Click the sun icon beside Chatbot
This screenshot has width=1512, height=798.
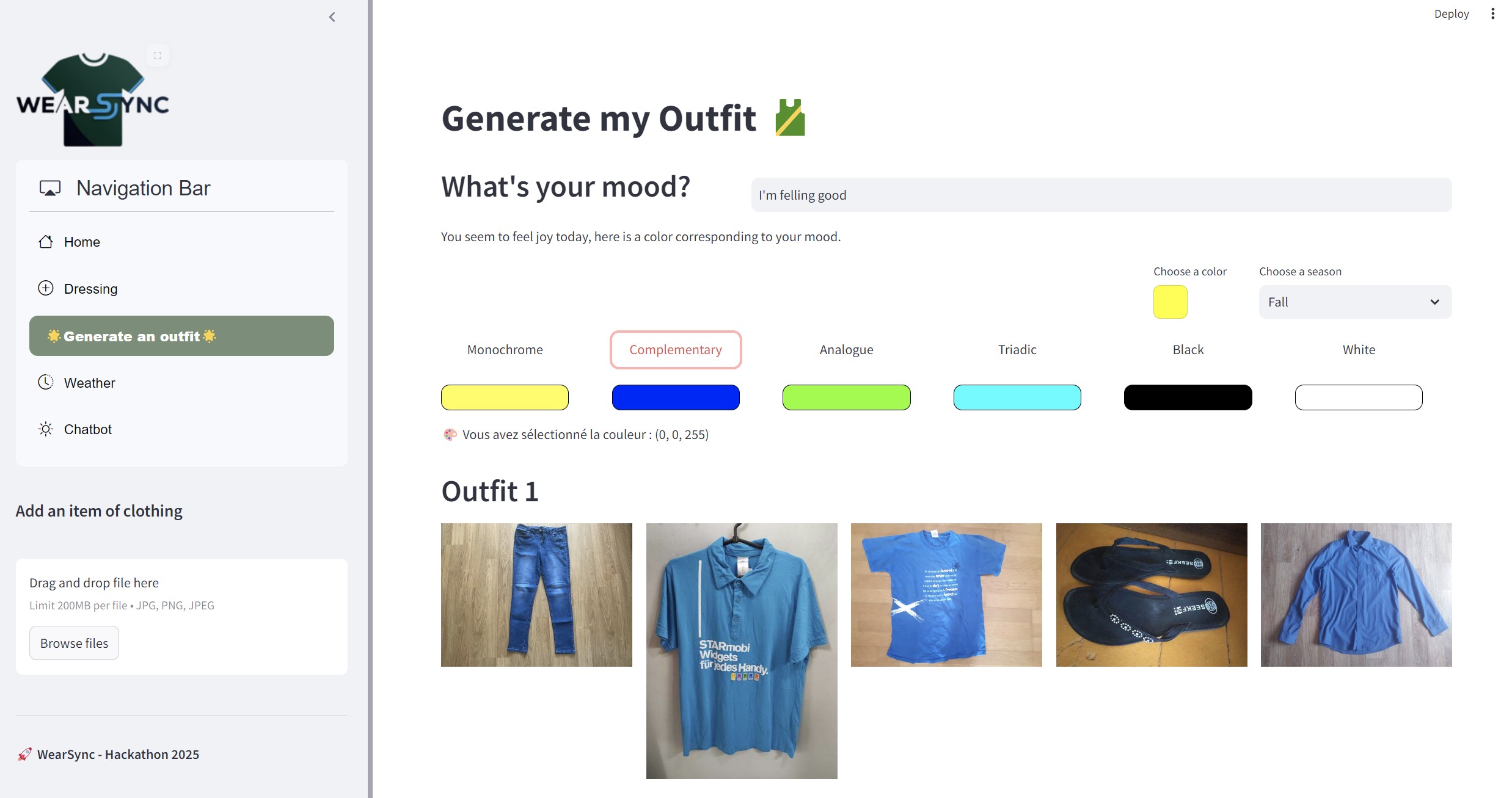(46, 429)
